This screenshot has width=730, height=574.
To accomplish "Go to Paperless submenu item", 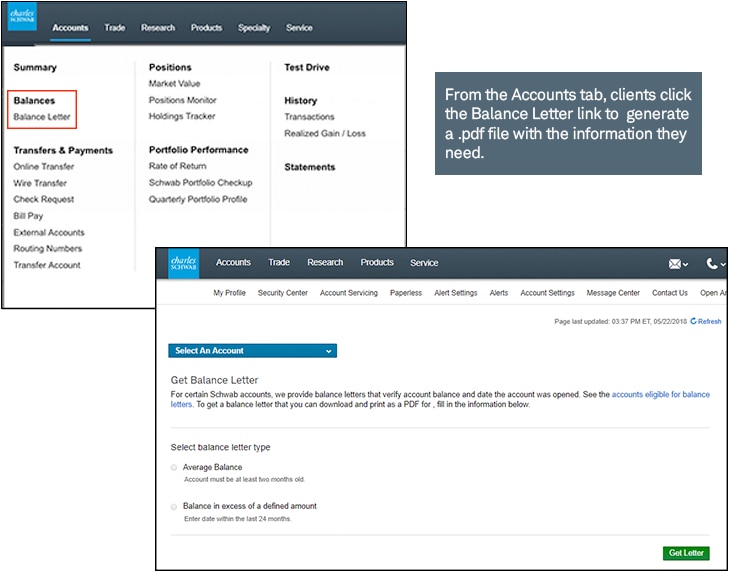I will click(x=406, y=293).
